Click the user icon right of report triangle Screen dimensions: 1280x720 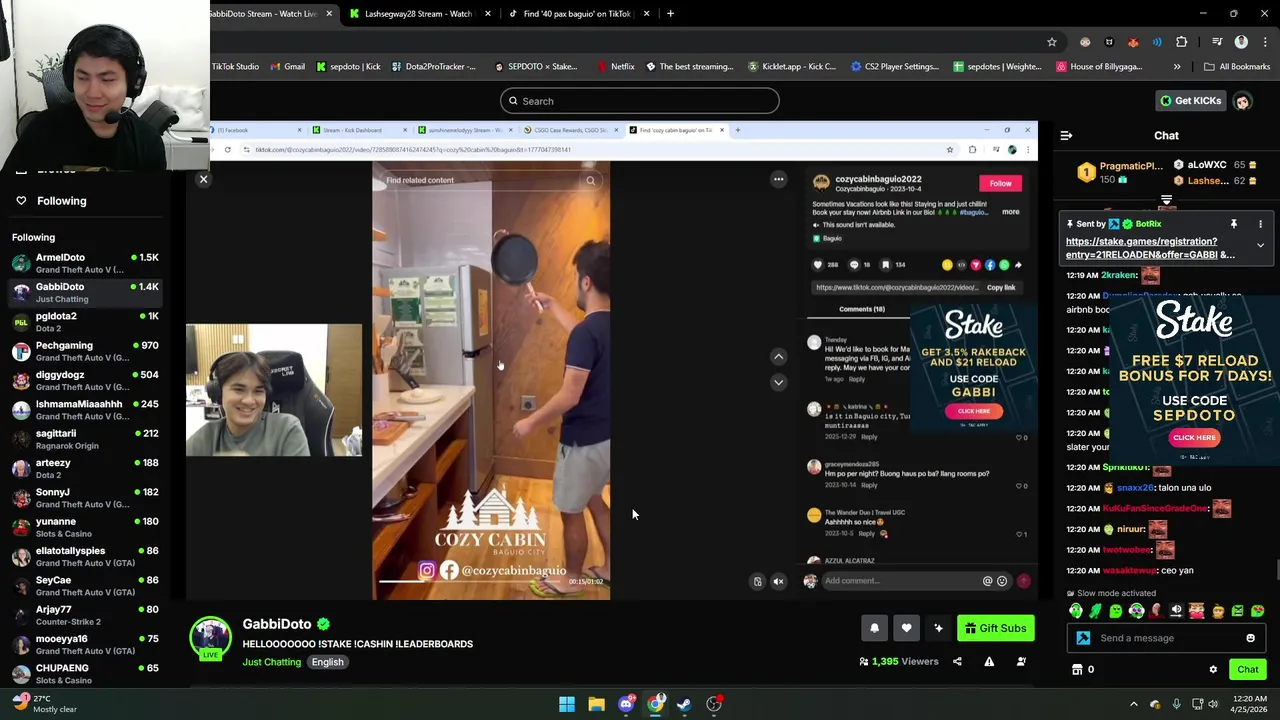[x=1021, y=661]
